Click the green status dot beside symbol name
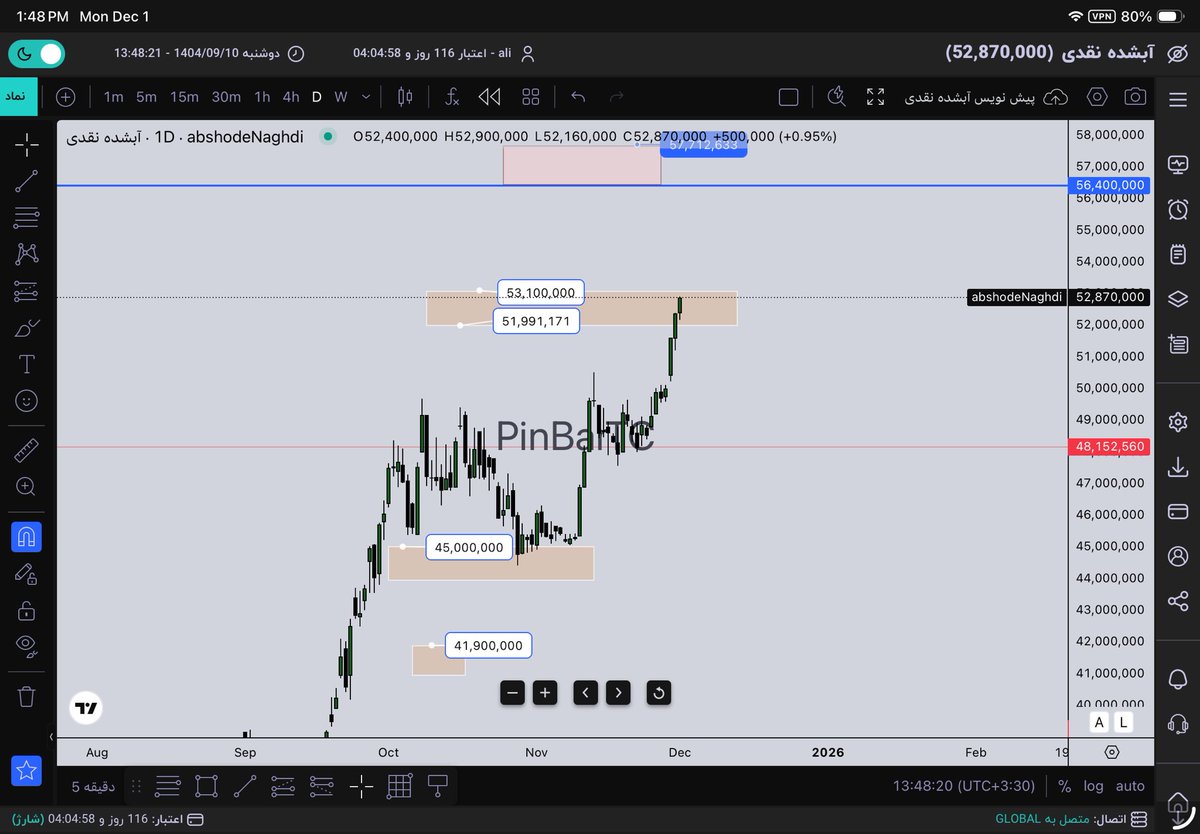This screenshot has height=834, width=1200. pyautogui.click(x=326, y=137)
